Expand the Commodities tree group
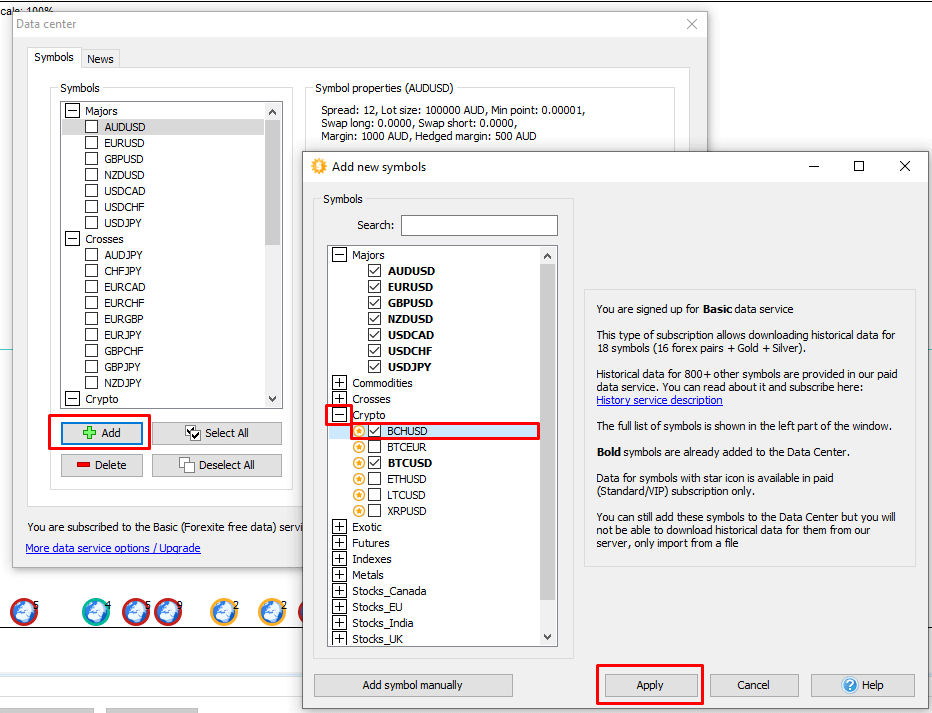 click(x=340, y=383)
